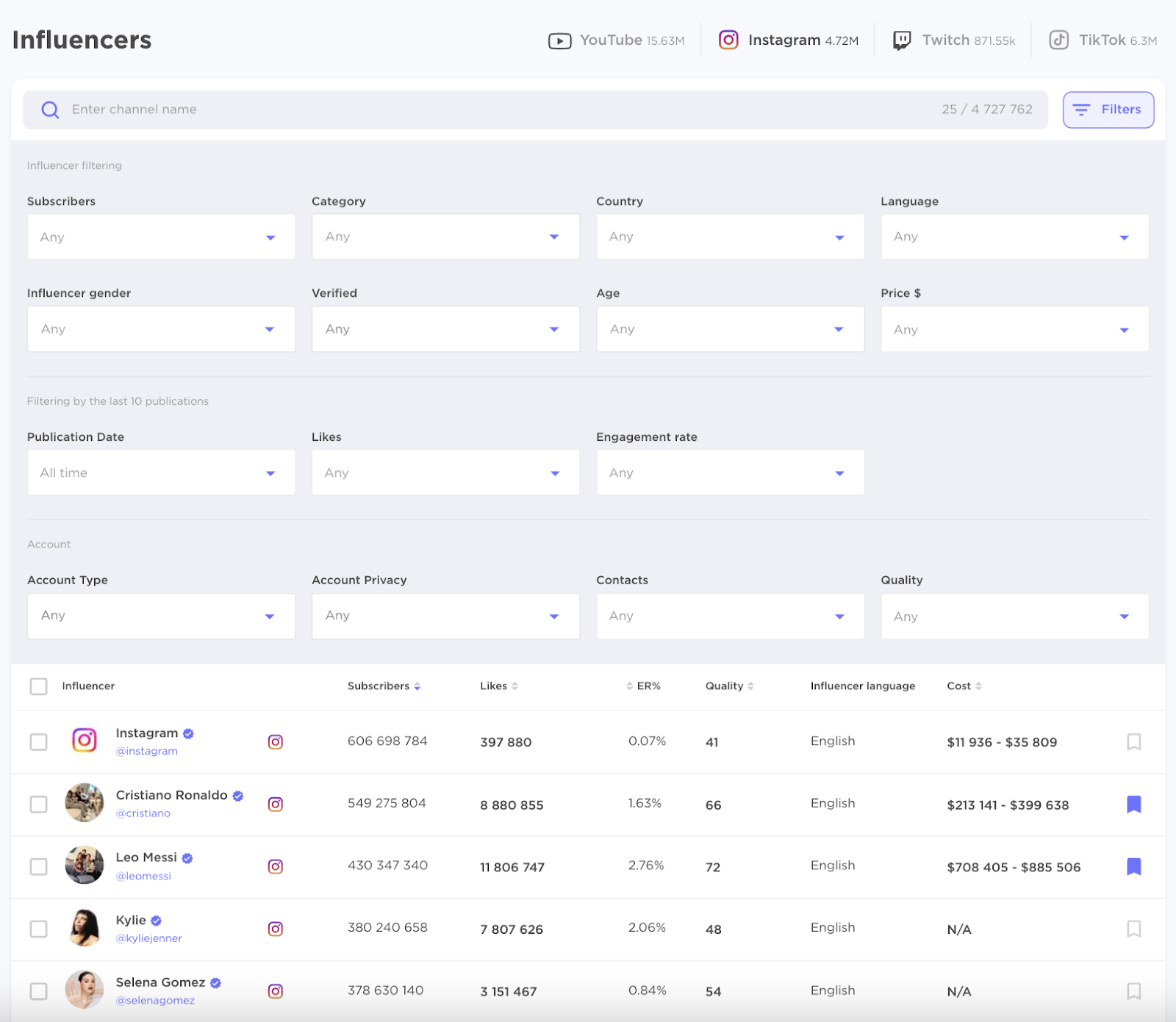This screenshot has height=1022, width=1176.
Task: Toggle the select-all influencers checkbox
Action: [38, 686]
